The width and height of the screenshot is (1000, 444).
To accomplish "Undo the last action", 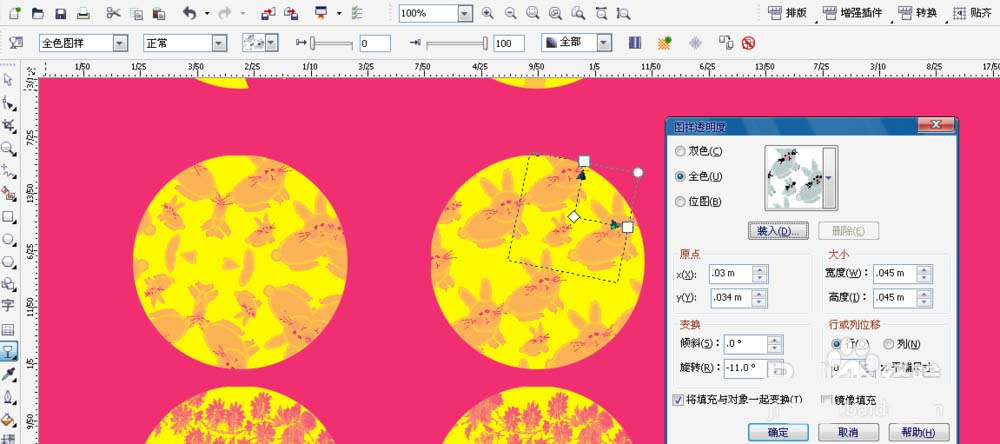I will pos(189,13).
